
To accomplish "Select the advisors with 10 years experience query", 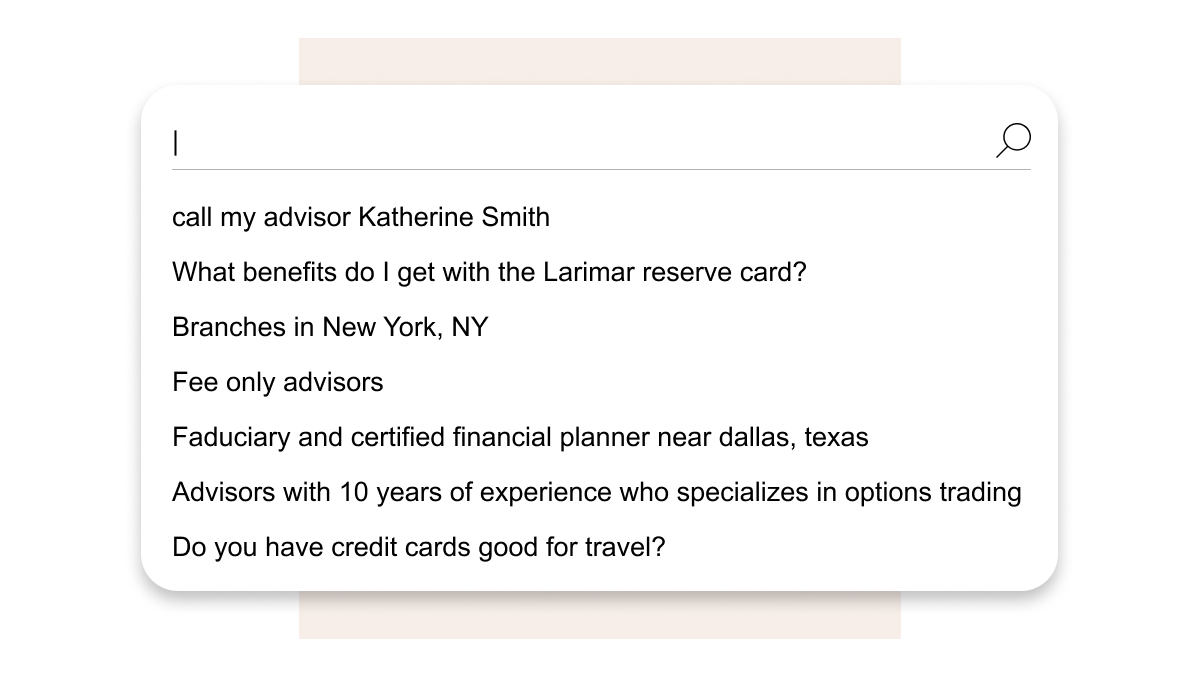I will click(597, 492).
